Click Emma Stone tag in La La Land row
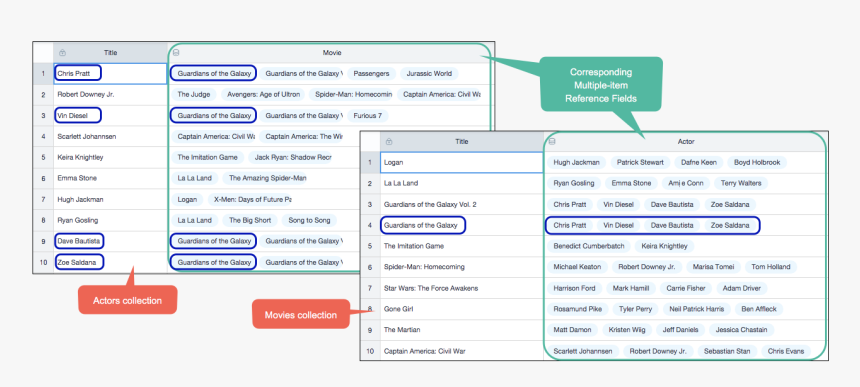This screenshot has height=387, width=860. pyautogui.click(x=631, y=183)
